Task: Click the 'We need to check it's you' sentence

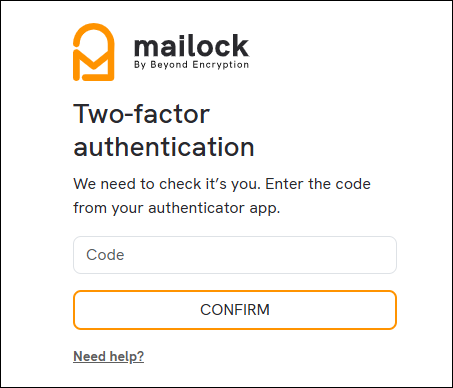Action: (167, 184)
